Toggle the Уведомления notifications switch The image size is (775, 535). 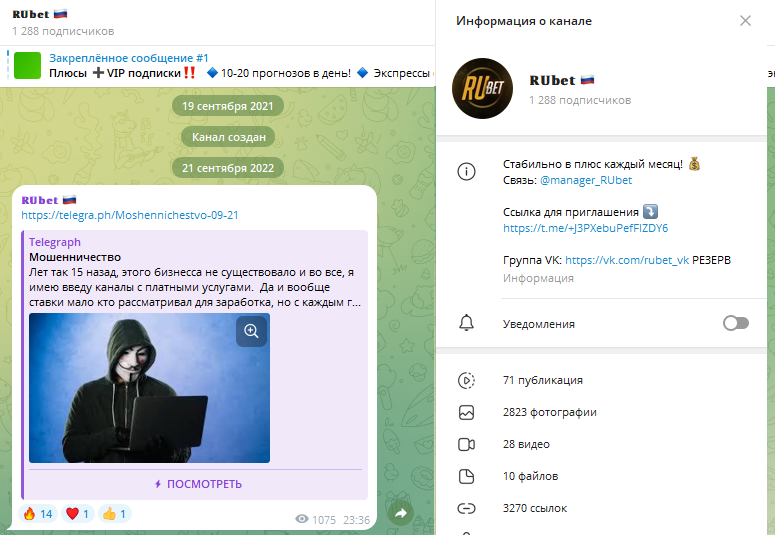click(735, 323)
